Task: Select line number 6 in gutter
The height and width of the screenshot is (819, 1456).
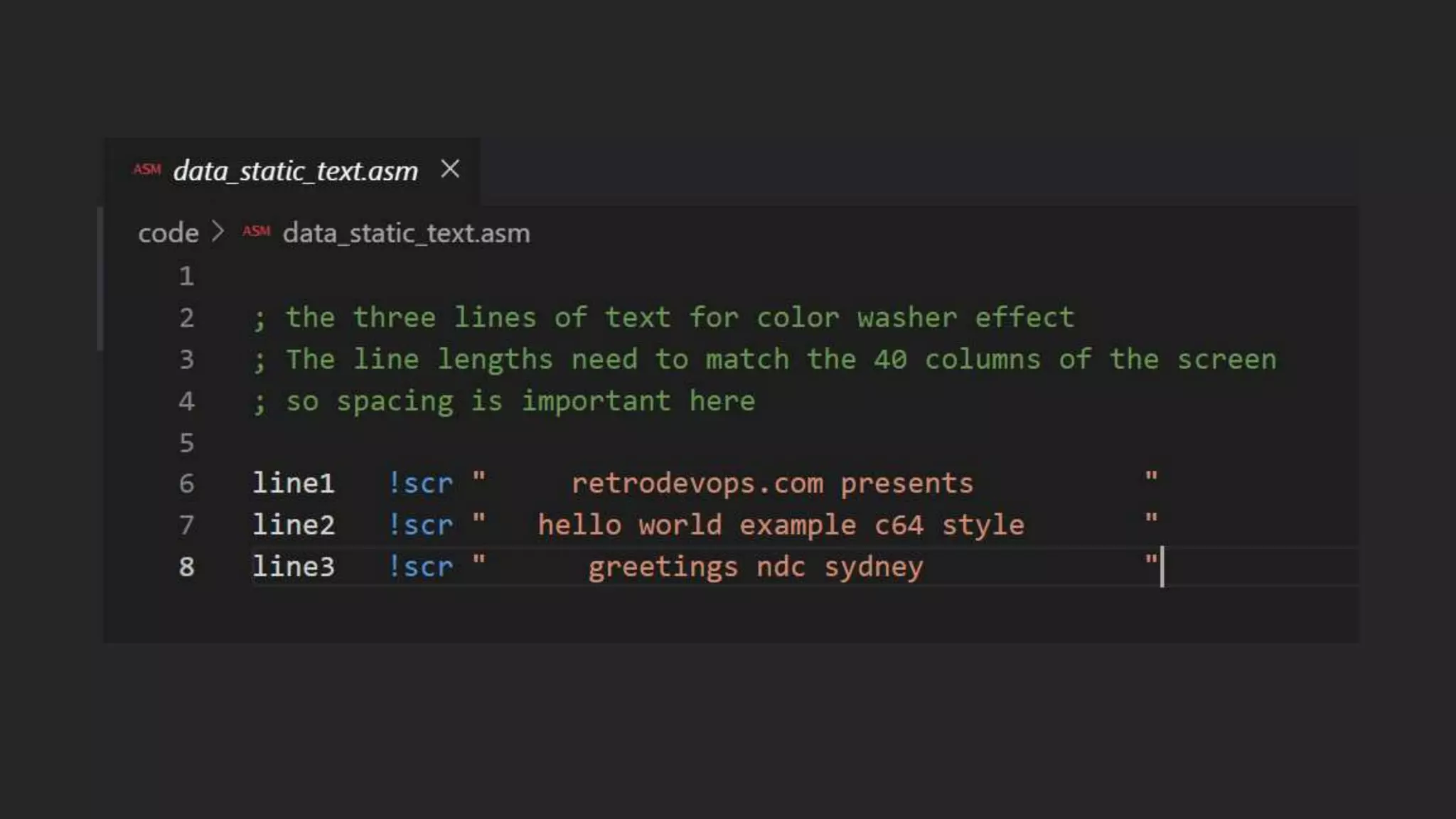Action: click(x=186, y=483)
